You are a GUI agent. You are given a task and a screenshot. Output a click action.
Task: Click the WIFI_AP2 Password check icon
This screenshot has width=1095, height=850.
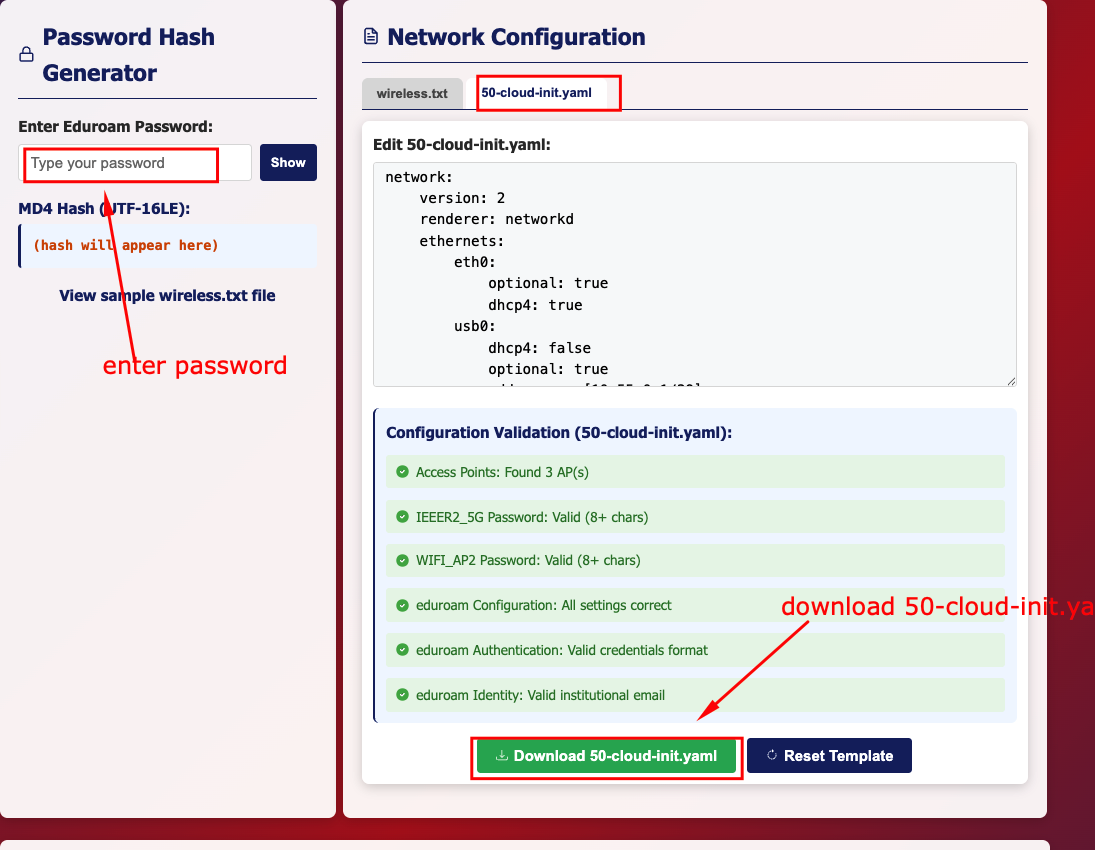(402, 560)
